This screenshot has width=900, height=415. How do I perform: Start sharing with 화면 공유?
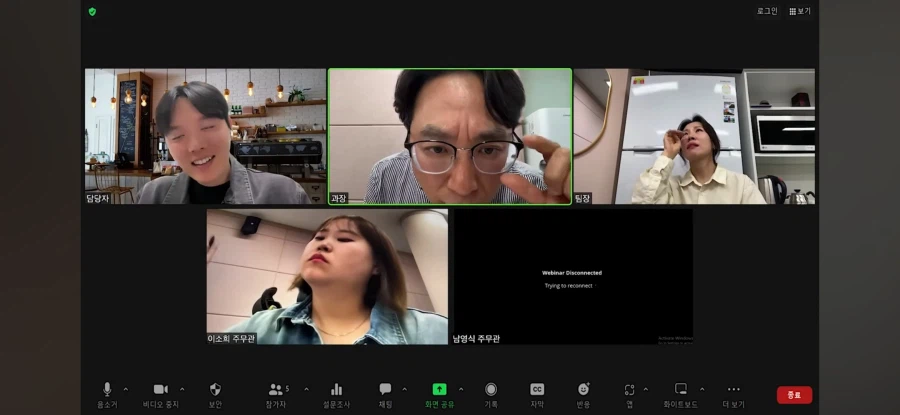(x=439, y=395)
